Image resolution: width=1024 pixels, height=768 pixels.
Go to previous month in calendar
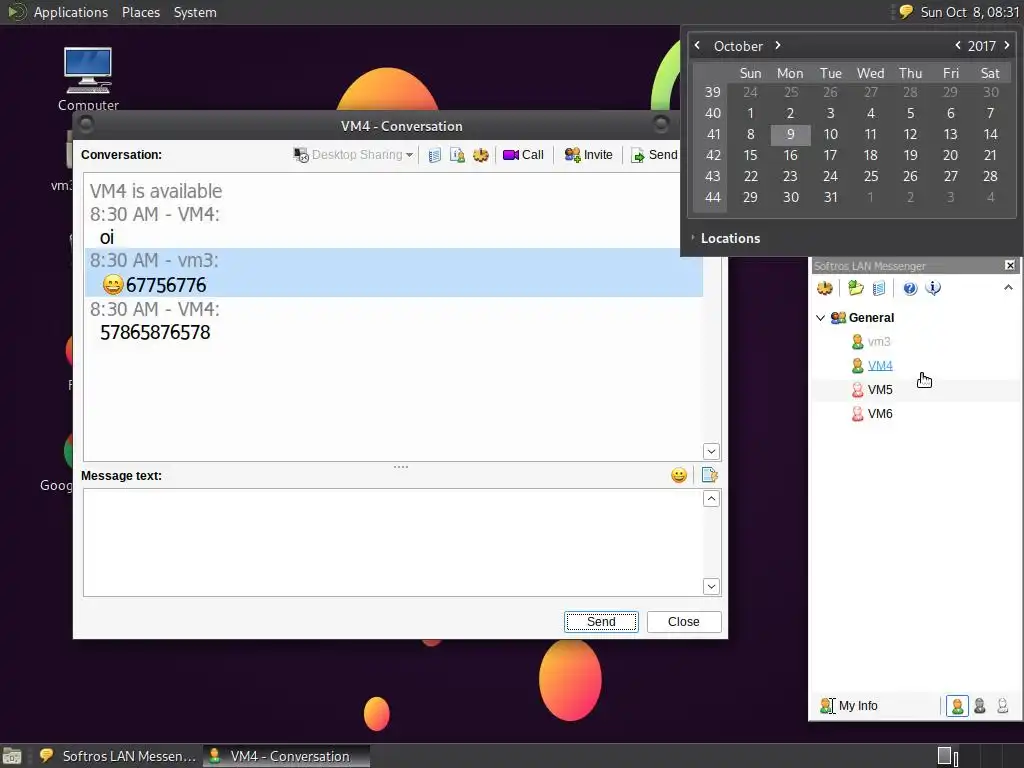click(697, 45)
